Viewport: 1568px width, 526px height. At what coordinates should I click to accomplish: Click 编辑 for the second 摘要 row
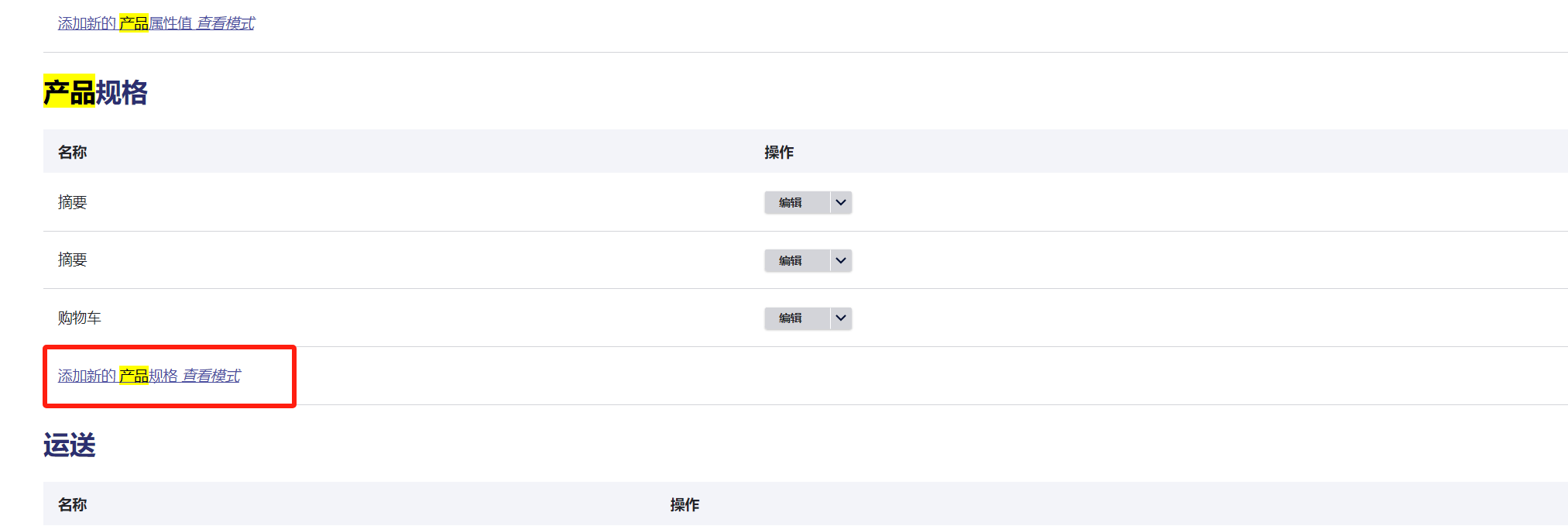point(797,260)
